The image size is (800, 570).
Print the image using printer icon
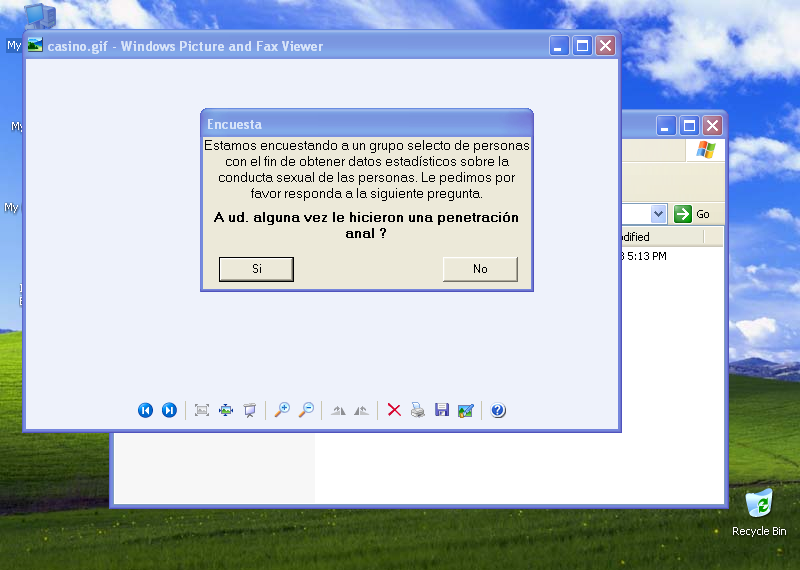click(x=418, y=410)
